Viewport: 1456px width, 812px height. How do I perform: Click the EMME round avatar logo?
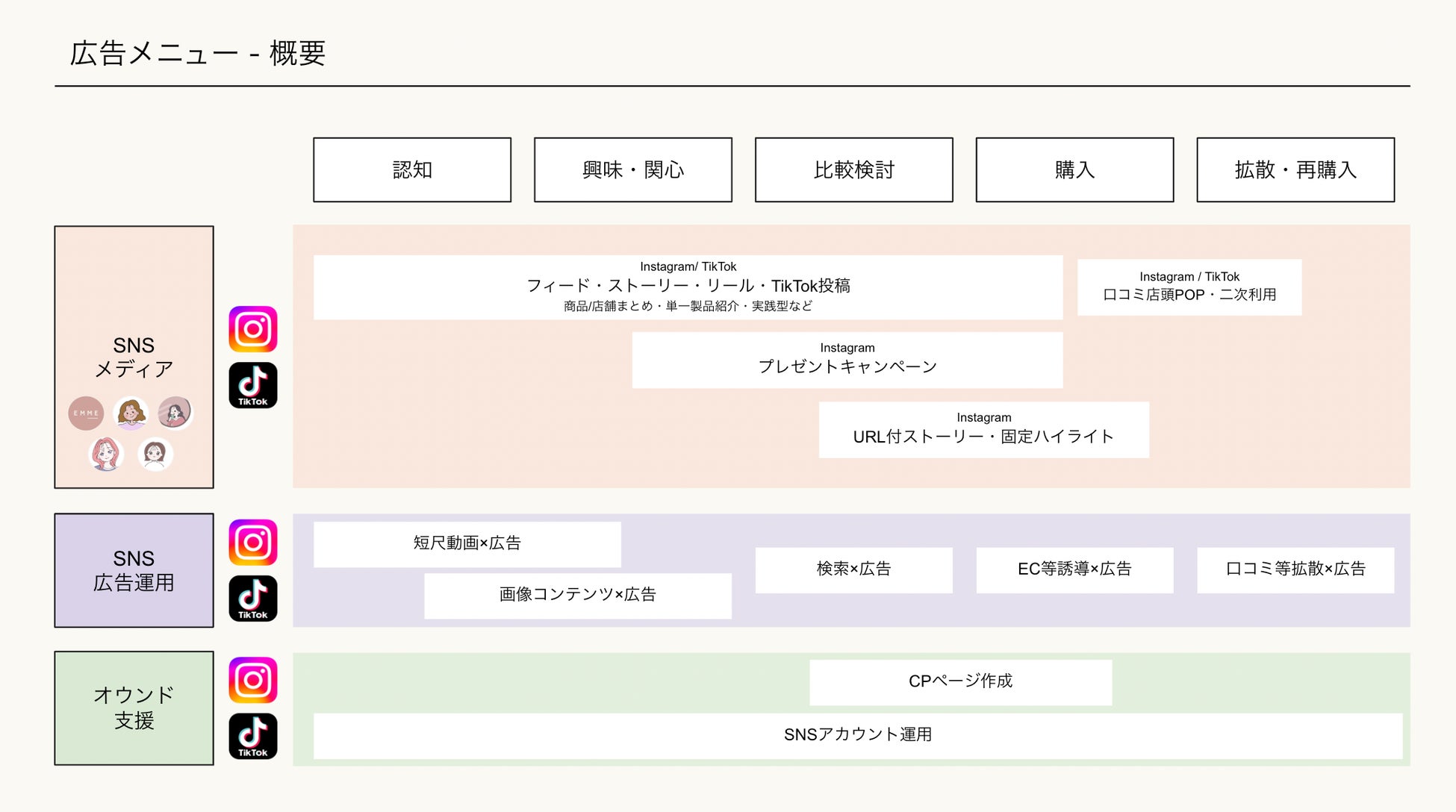pyautogui.click(x=86, y=413)
